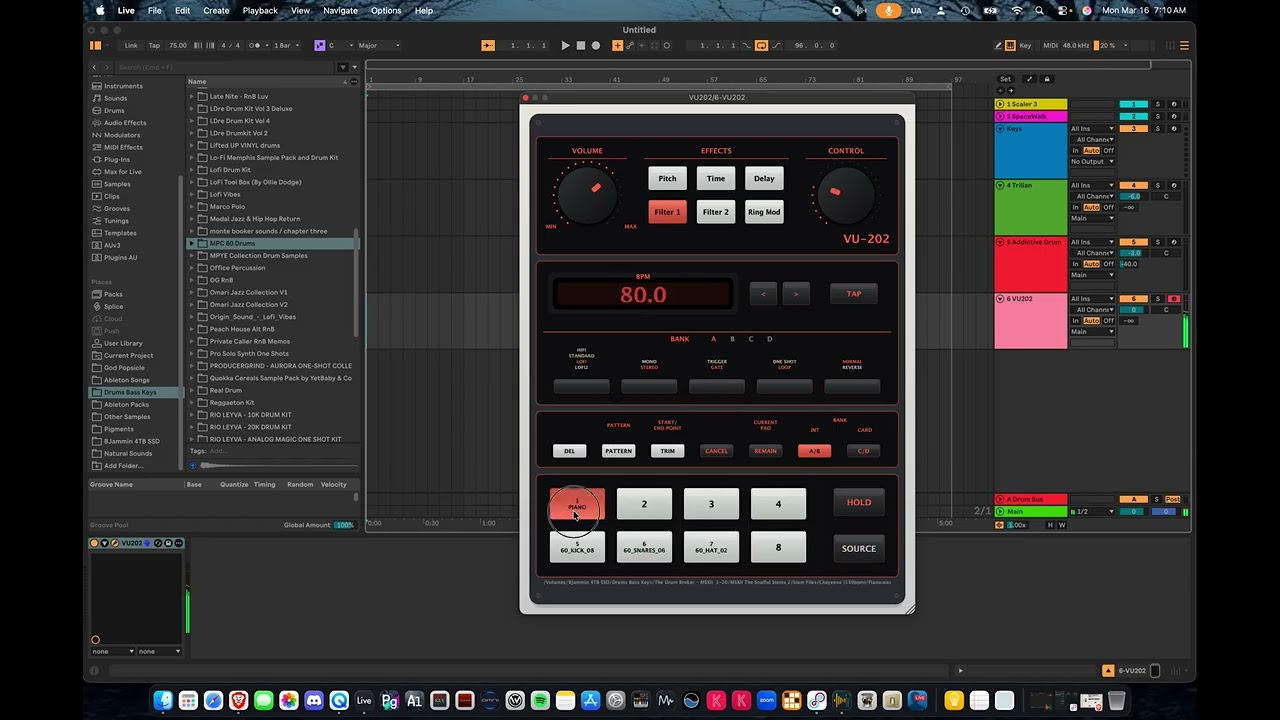Click Add Folder in browser places
Viewport: 1280px width, 720px height.
tap(123, 466)
